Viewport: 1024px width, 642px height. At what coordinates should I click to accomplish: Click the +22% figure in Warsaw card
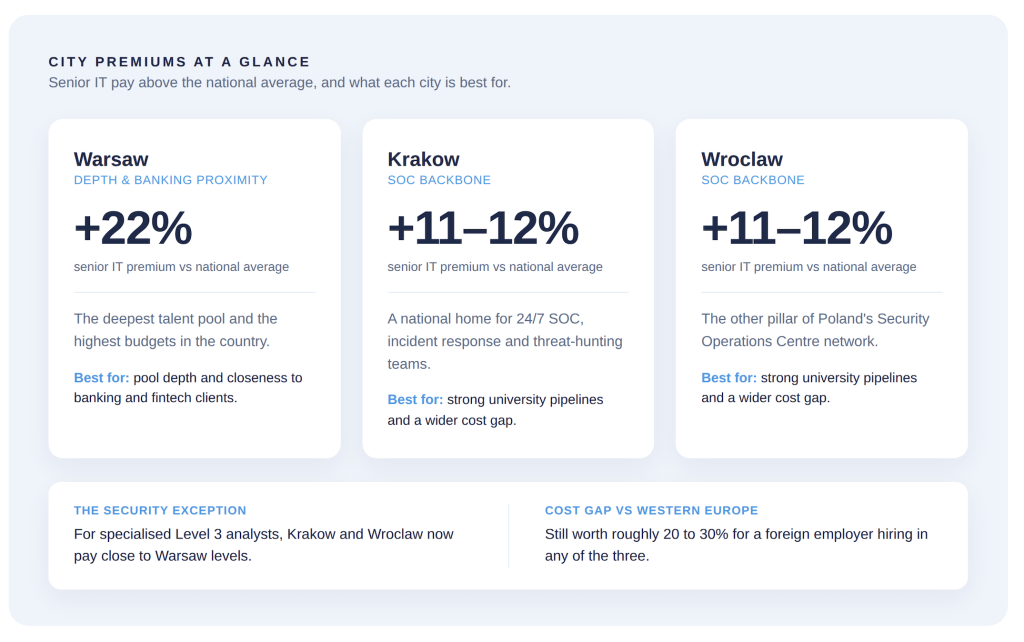click(133, 228)
